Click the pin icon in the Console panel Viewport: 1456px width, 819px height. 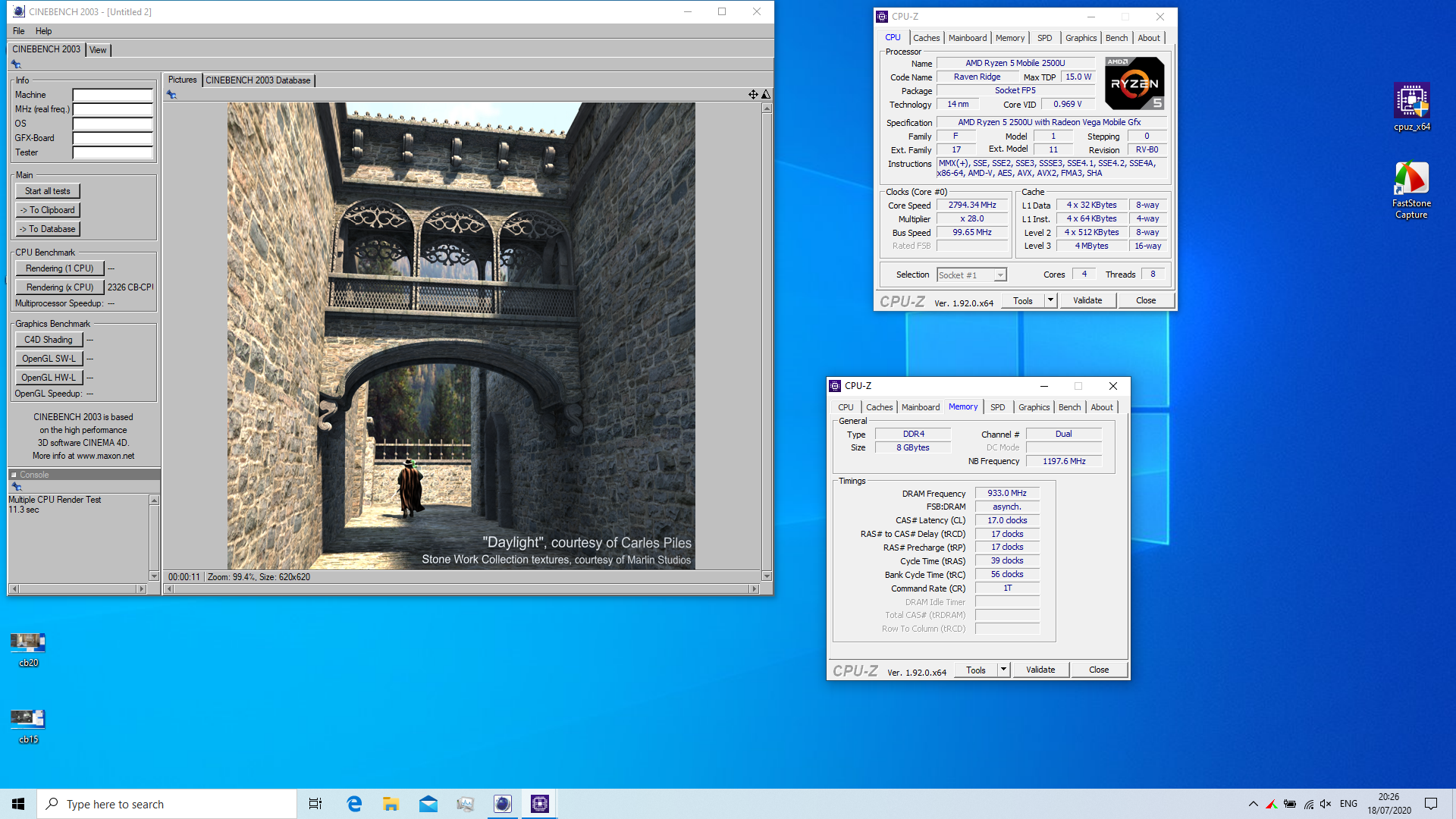pos(17,487)
